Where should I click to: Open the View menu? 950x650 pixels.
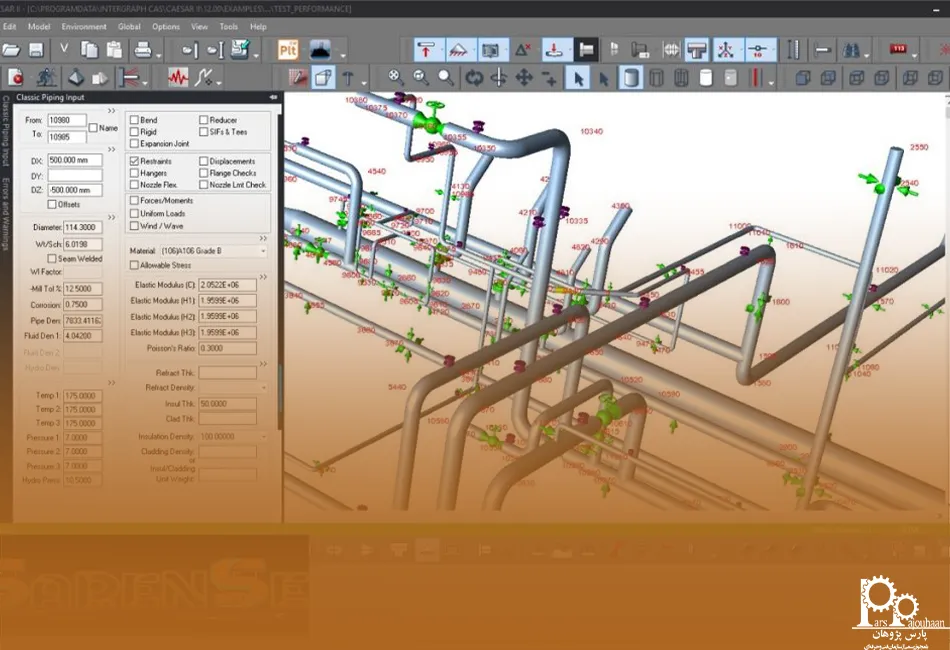pos(199,27)
